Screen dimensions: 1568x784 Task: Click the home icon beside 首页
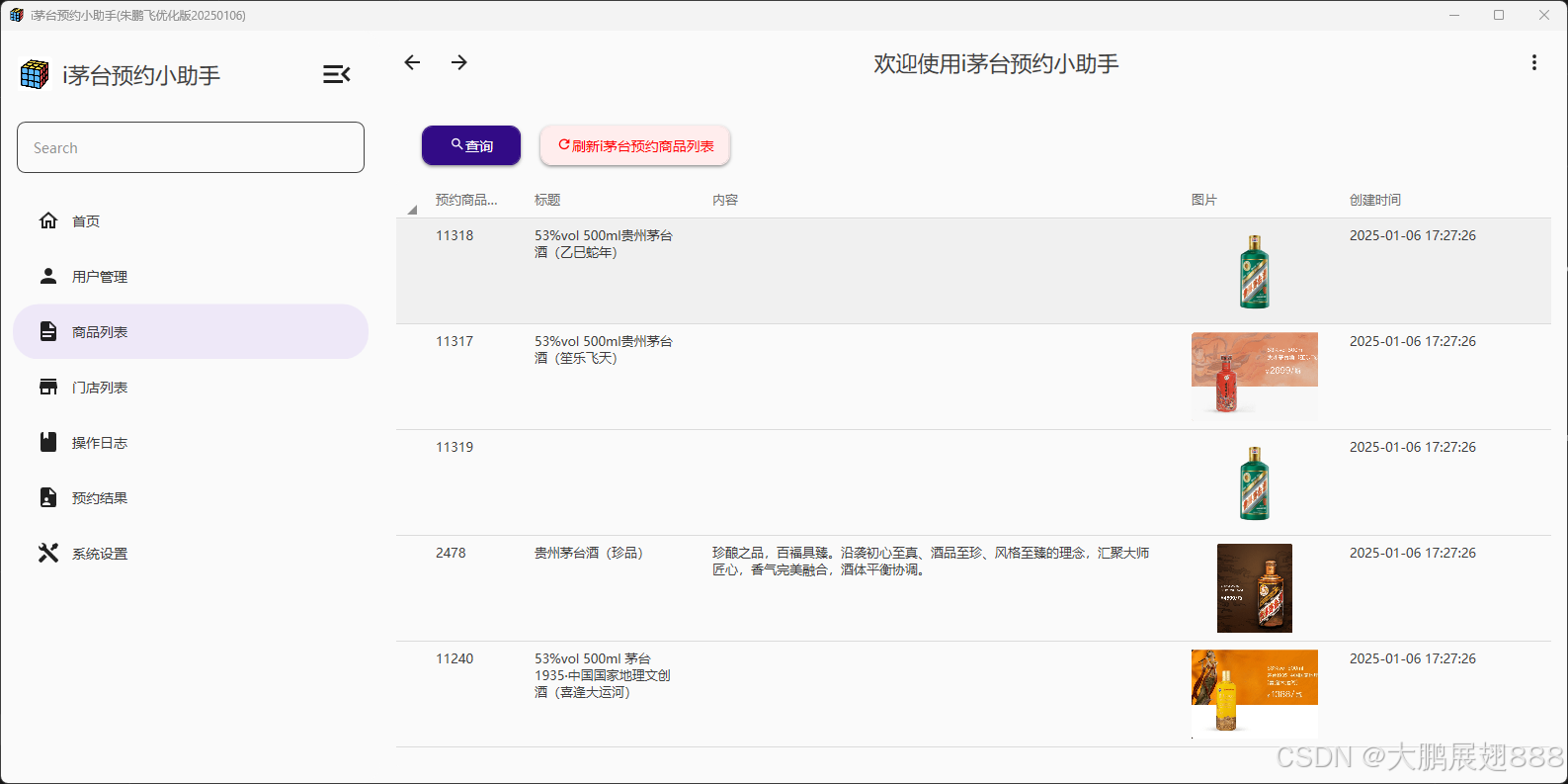point(48,220)
